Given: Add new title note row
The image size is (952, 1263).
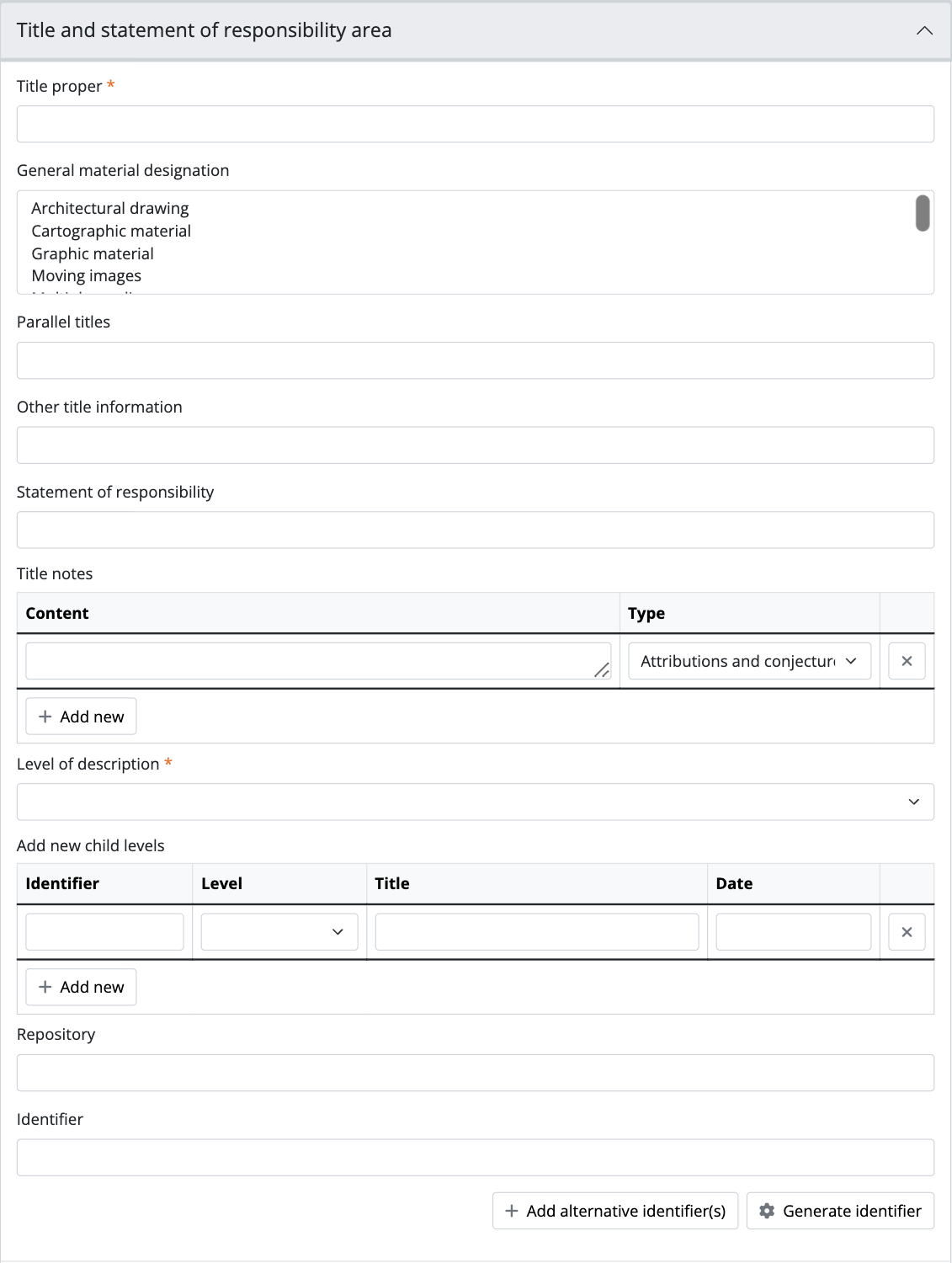Looking at the screenshot, I should [x=82, y=717].
